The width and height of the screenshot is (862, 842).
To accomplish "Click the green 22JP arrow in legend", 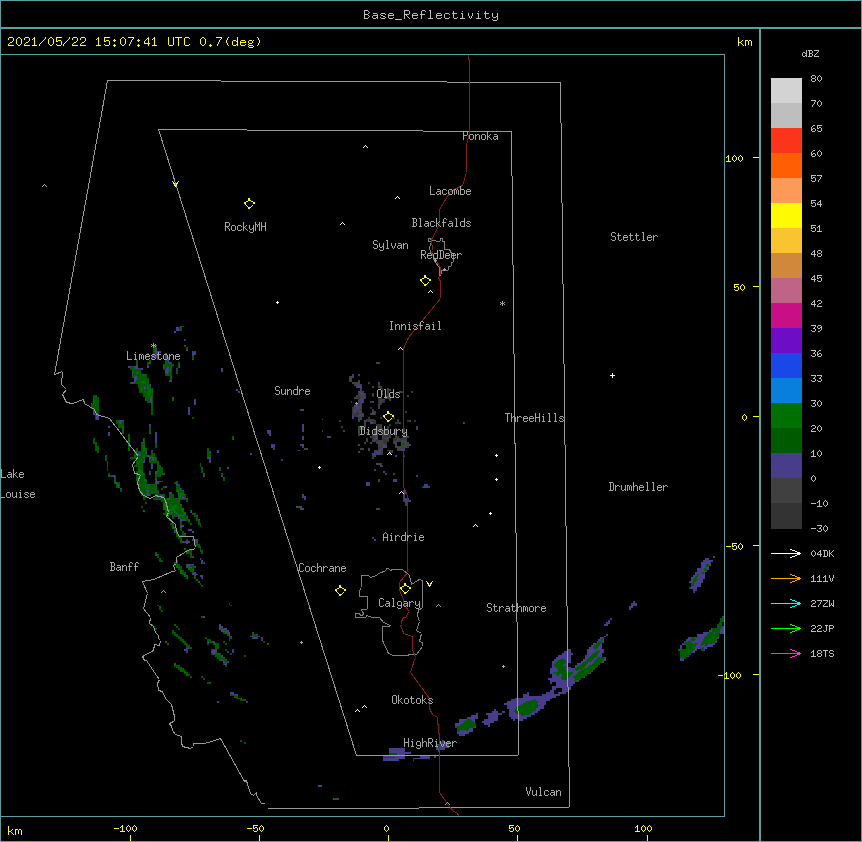I will (x=786, y=628).
